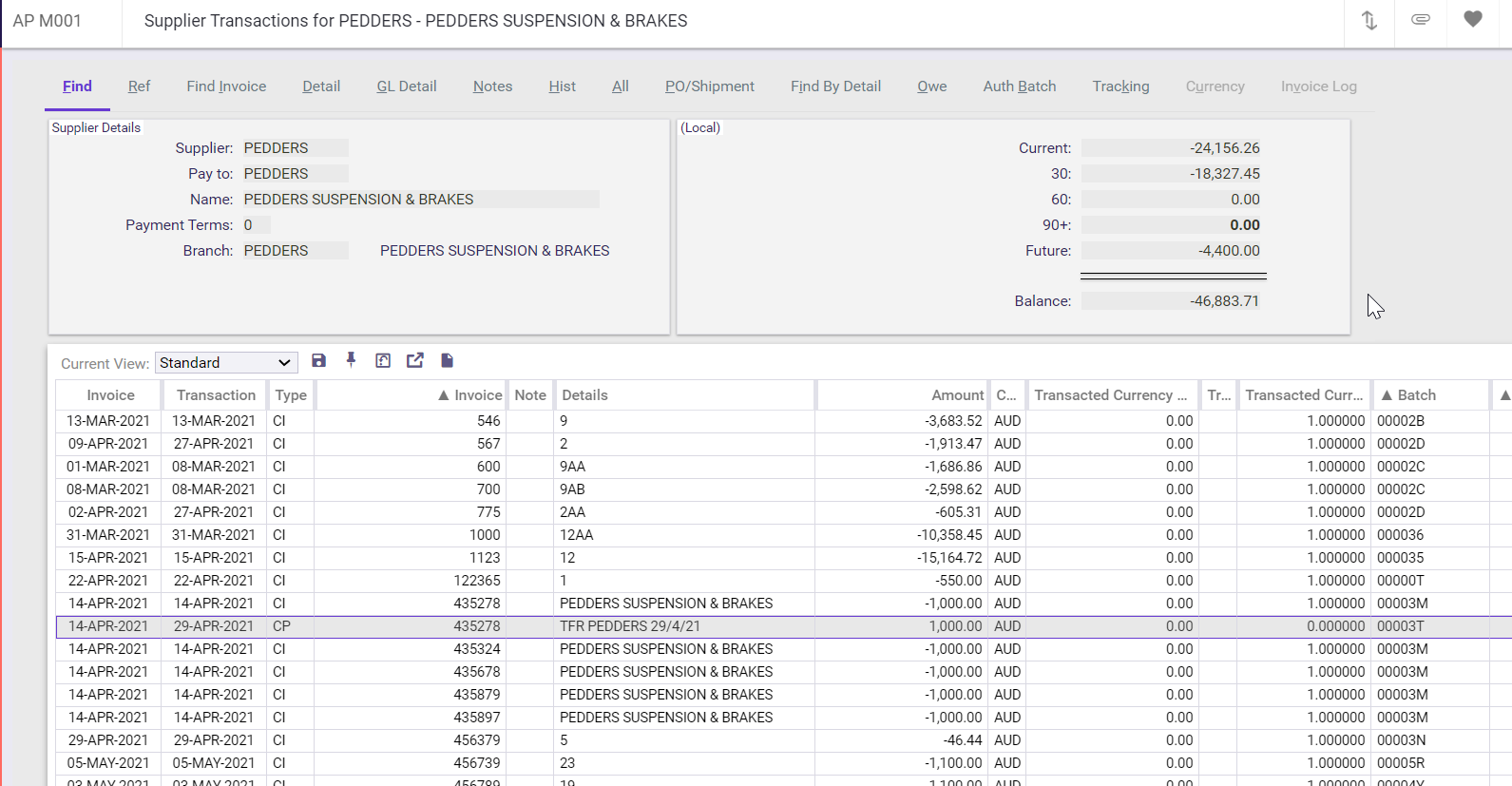The height and width of the screenshot is (786, 1512).
Task: Select invoice 546 row
Action: (x=783, y=421)
